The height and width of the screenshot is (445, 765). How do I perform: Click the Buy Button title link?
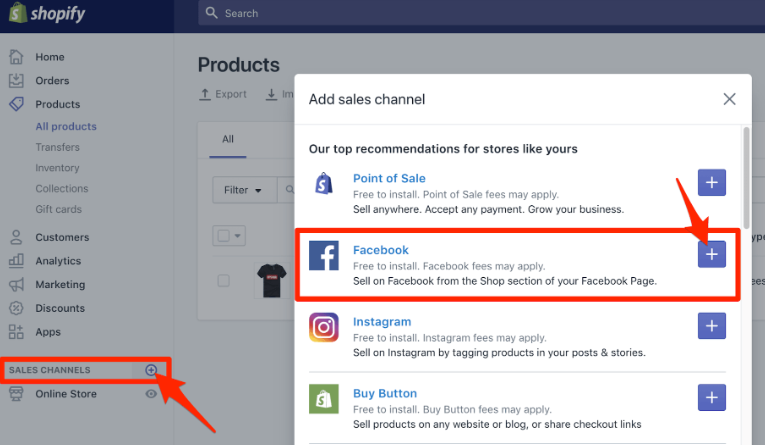pos(385,393)
